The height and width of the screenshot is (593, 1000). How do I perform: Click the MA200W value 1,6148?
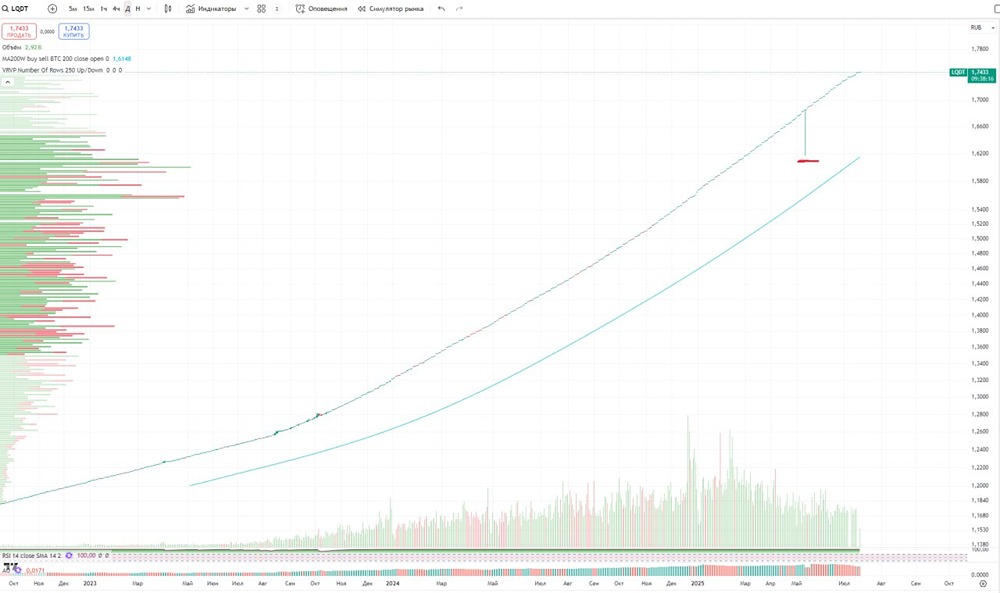(x=122, y=59)
